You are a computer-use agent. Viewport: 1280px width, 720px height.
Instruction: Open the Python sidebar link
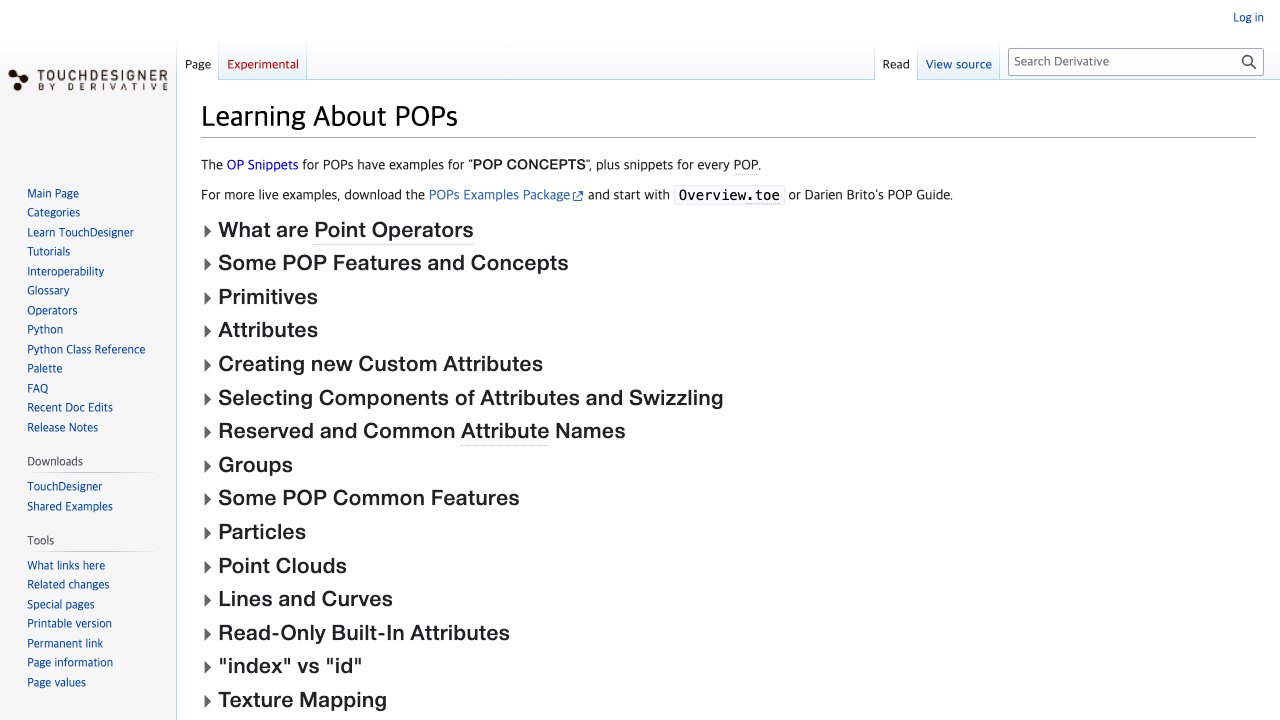click(45, 330)
